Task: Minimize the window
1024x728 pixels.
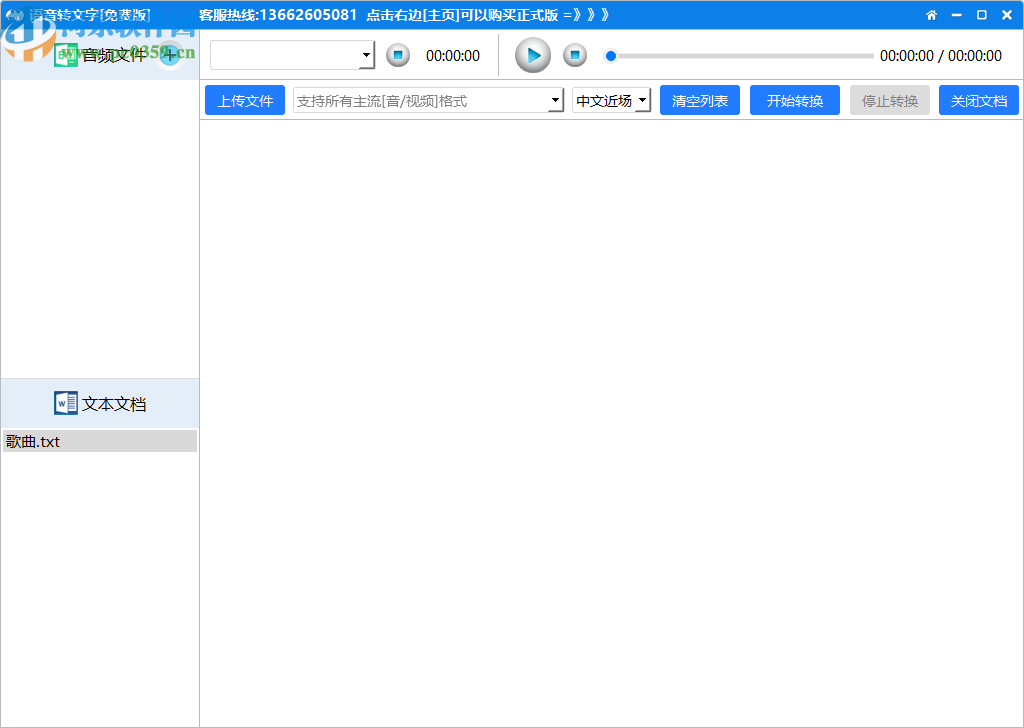Action: click(957, 15)
